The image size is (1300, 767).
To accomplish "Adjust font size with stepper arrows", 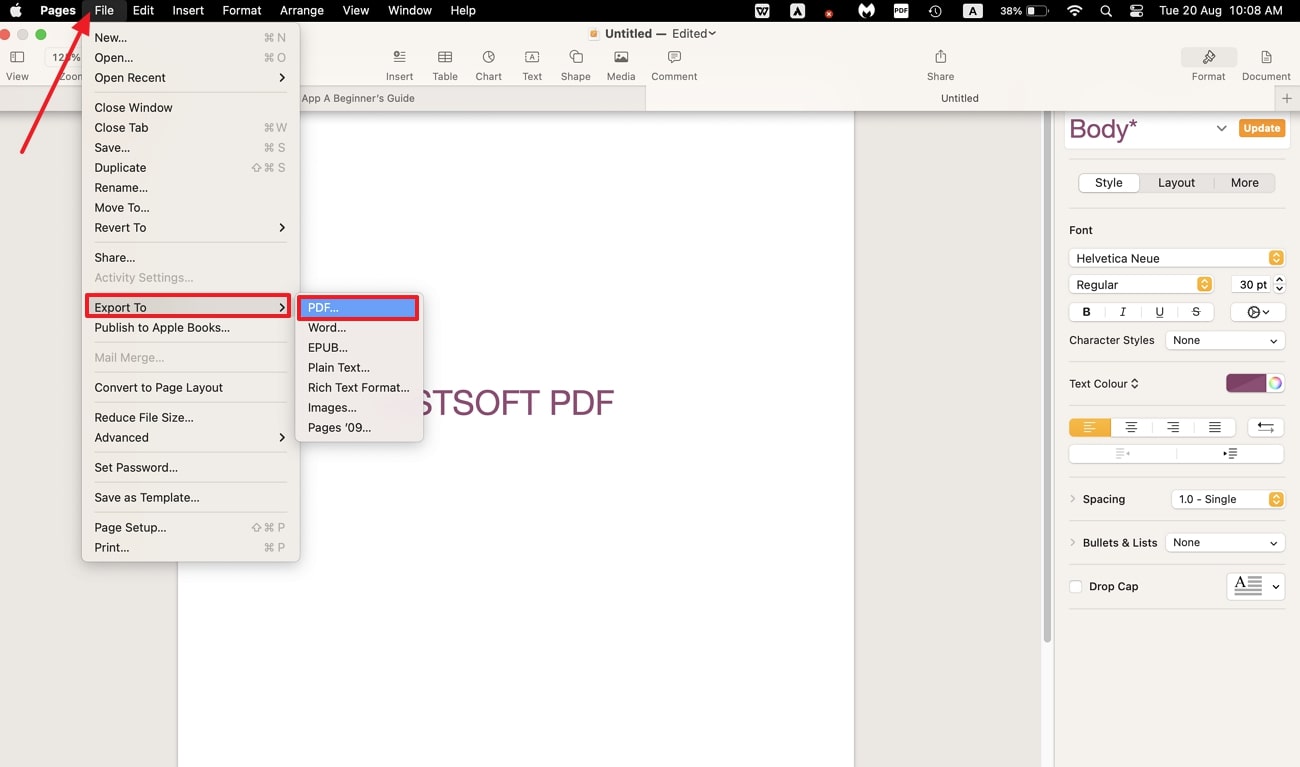I will tap(1279, 285).
